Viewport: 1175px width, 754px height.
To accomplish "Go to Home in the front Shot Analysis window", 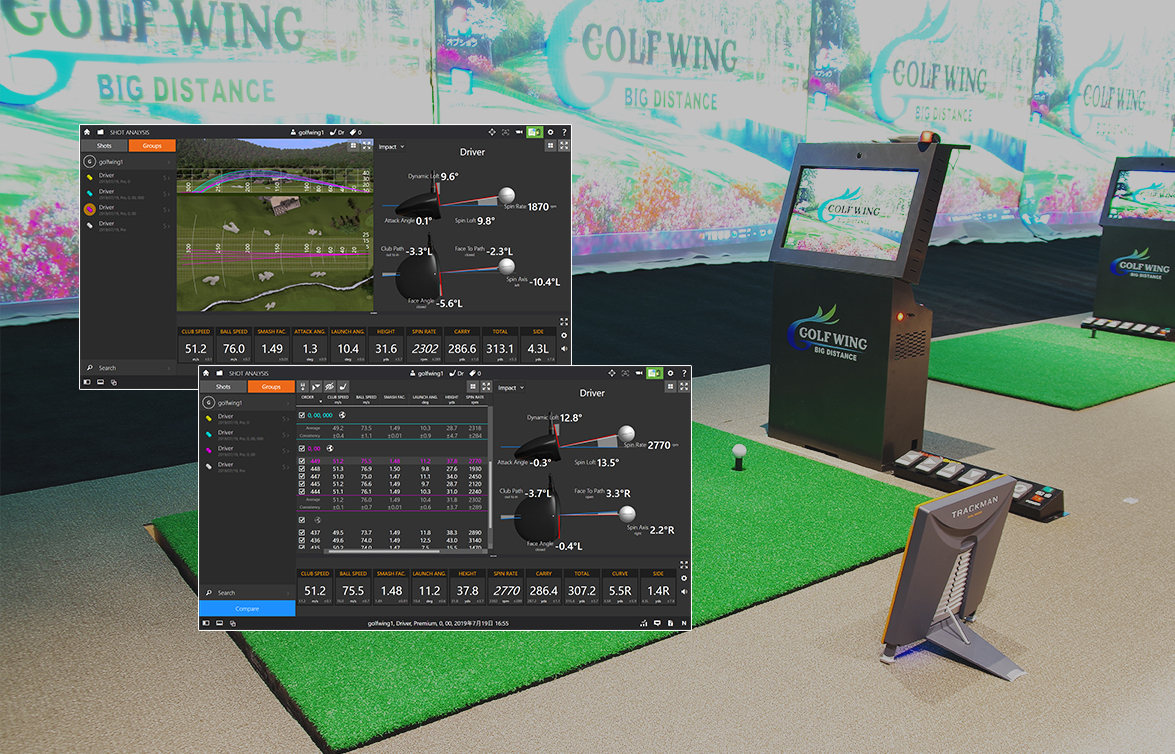I will [206, 373].
